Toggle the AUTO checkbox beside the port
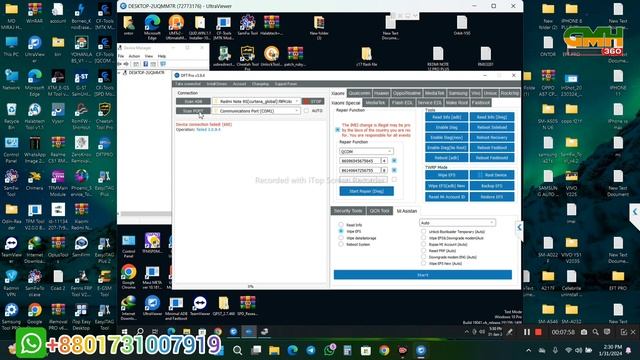 [306, 111]
